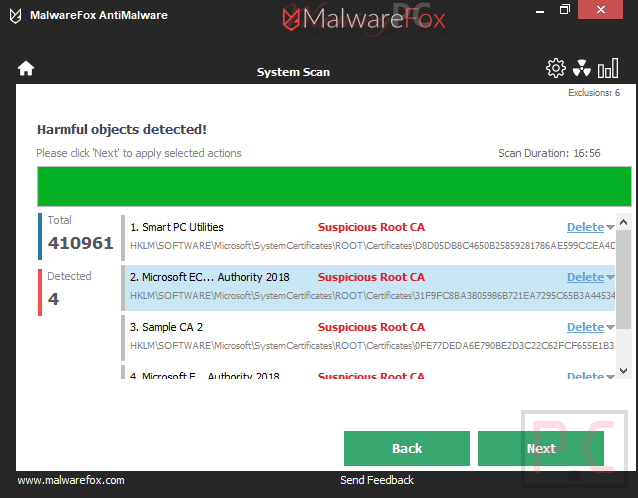Screen dimensions: 638x498
Task: Open www.malwarefox.com link
Action: click(71, 480)
